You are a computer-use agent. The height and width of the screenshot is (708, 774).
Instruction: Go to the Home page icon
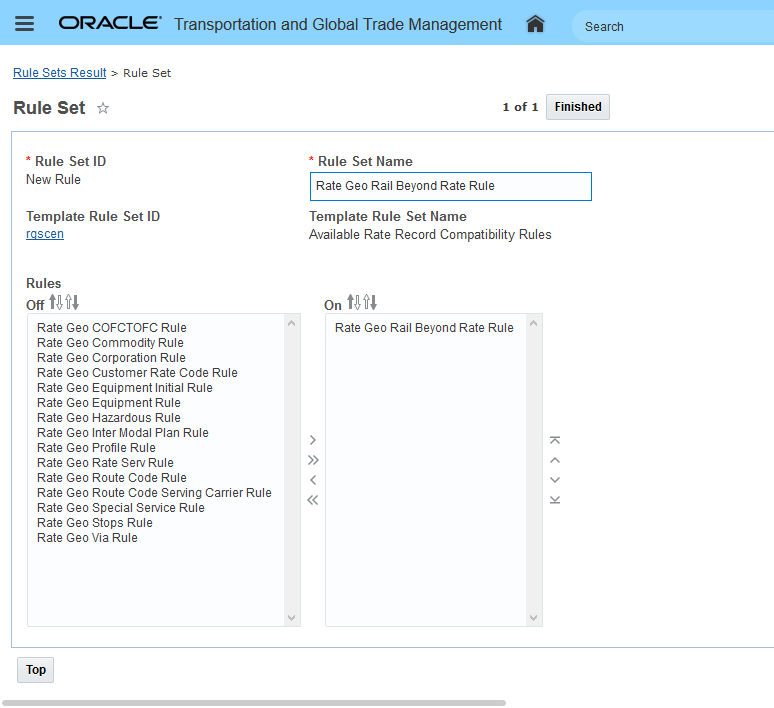point(535,24)
